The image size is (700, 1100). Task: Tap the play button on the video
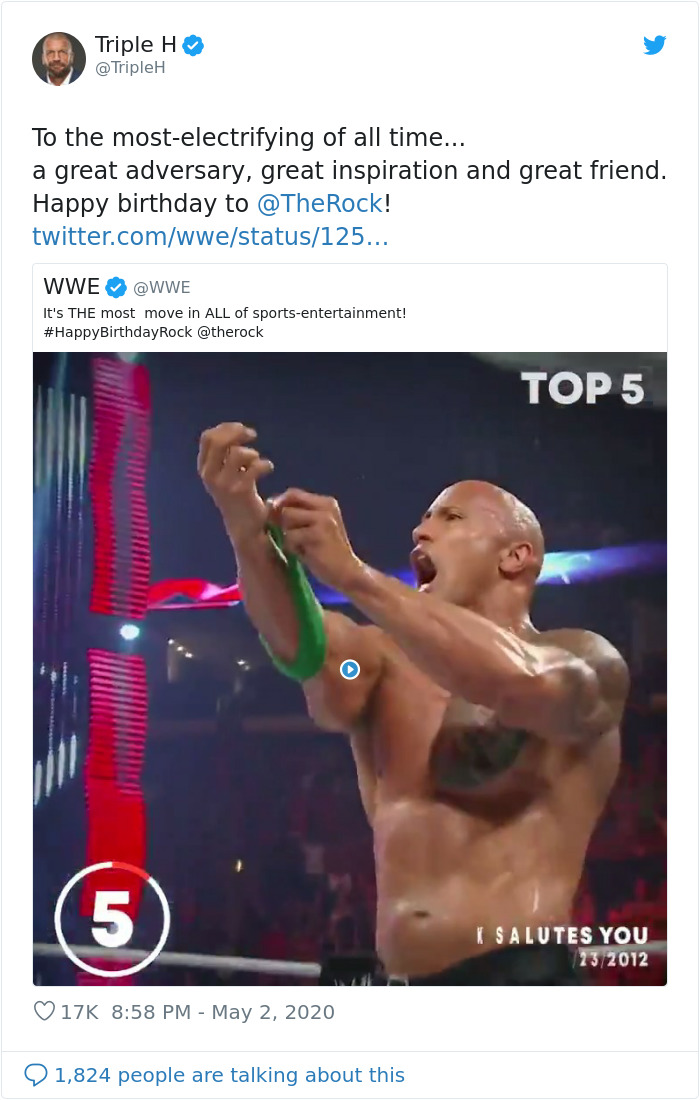[349, 670]
